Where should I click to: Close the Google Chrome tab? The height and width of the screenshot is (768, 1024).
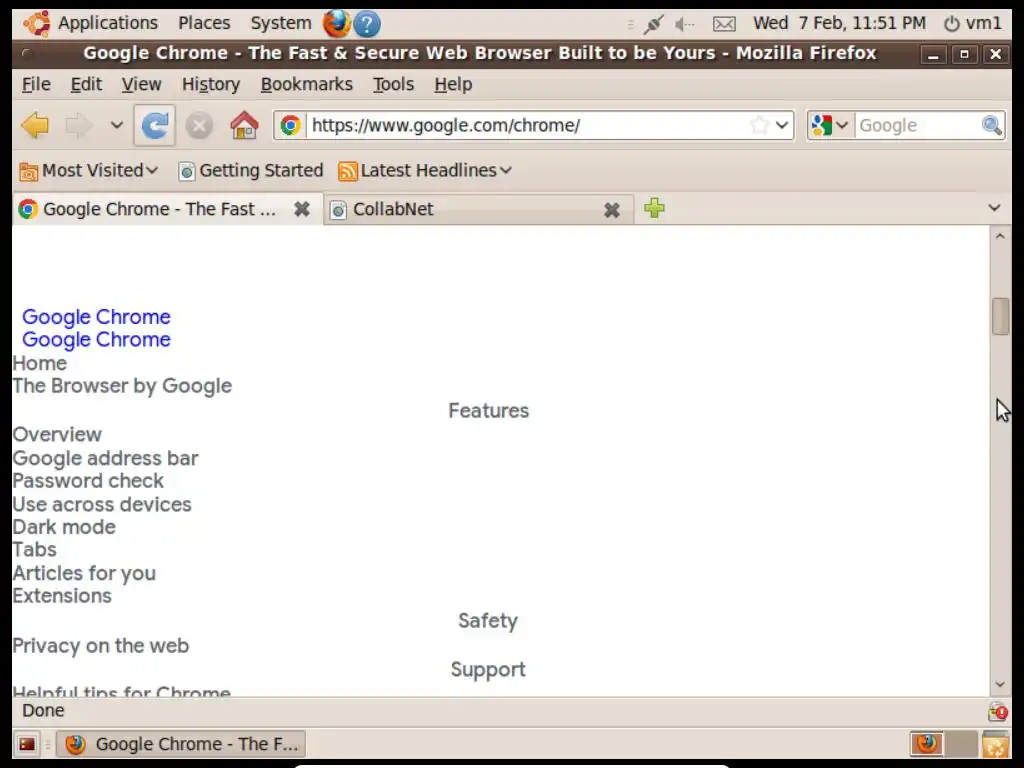coord(302,209)
